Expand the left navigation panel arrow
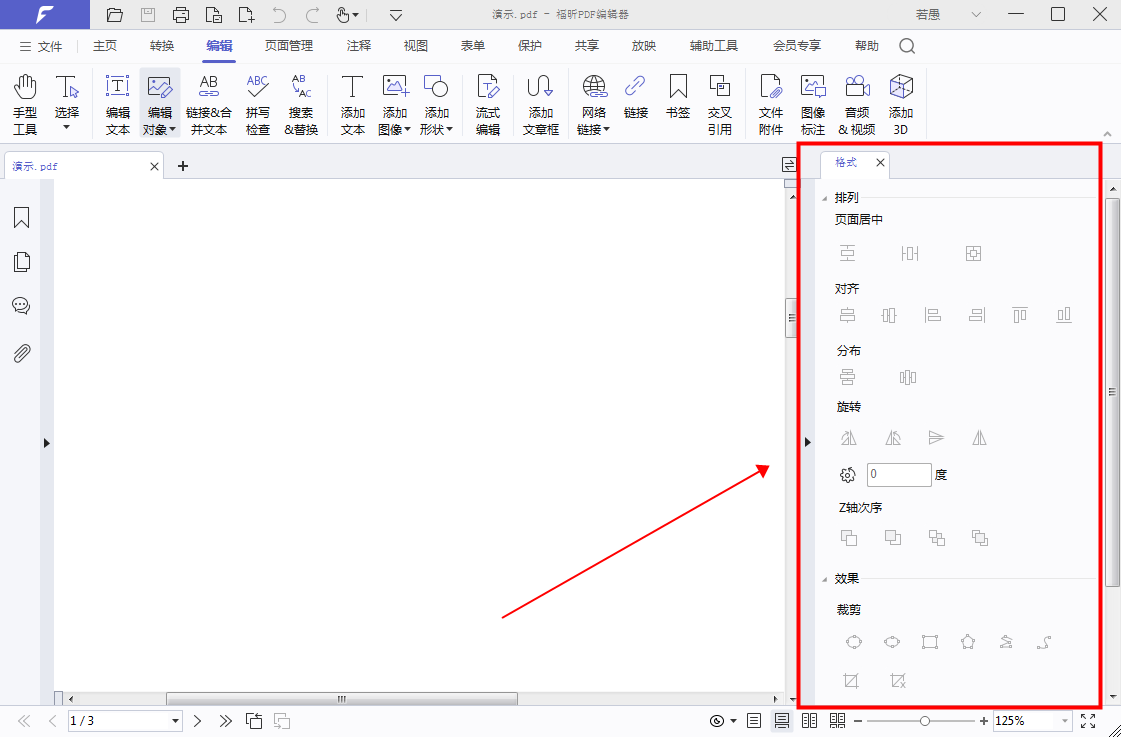1121x737 pixels. pyautogui.click(x=46, y=443)
